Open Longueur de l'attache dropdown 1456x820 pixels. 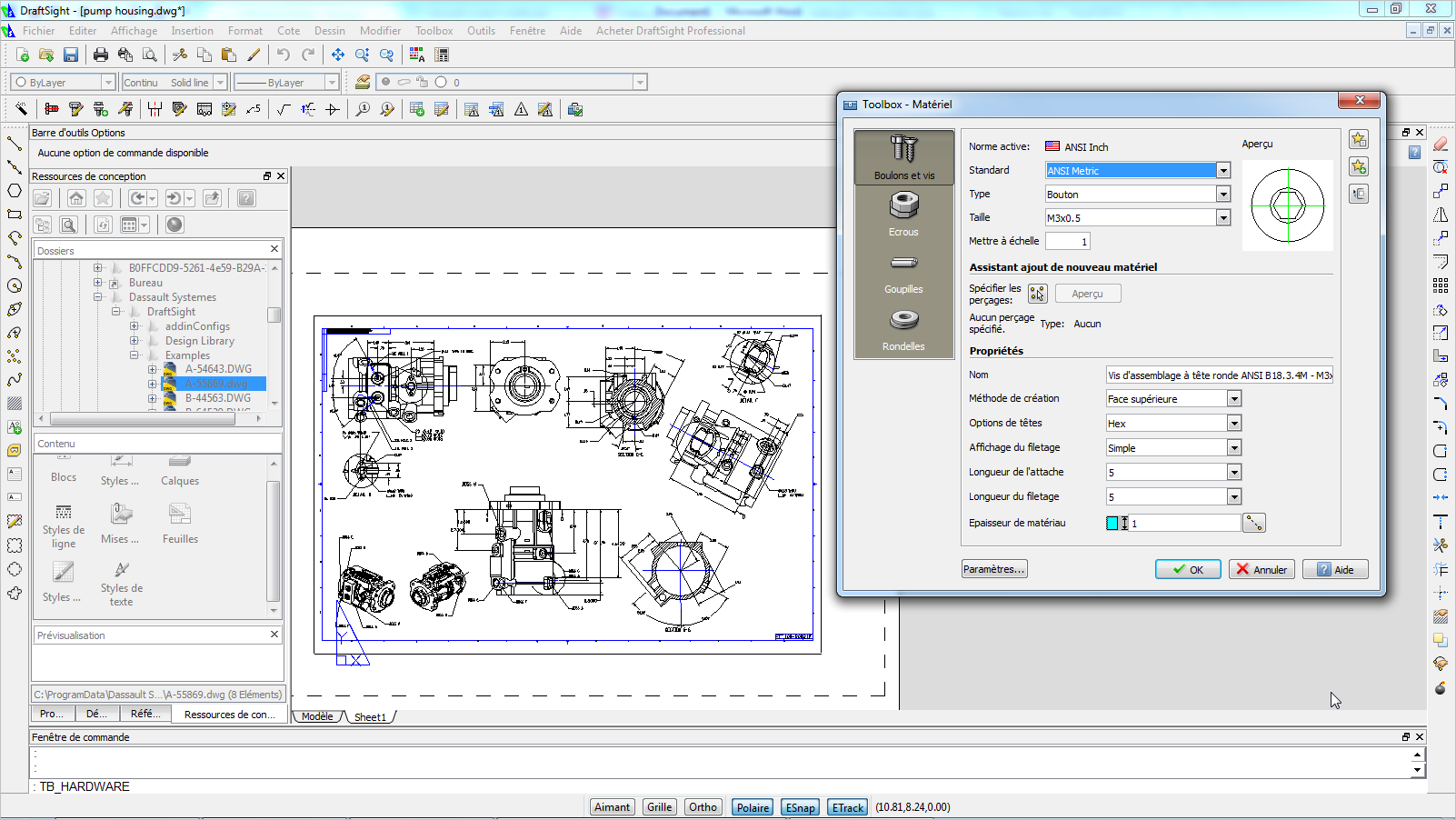(1234, 472)
